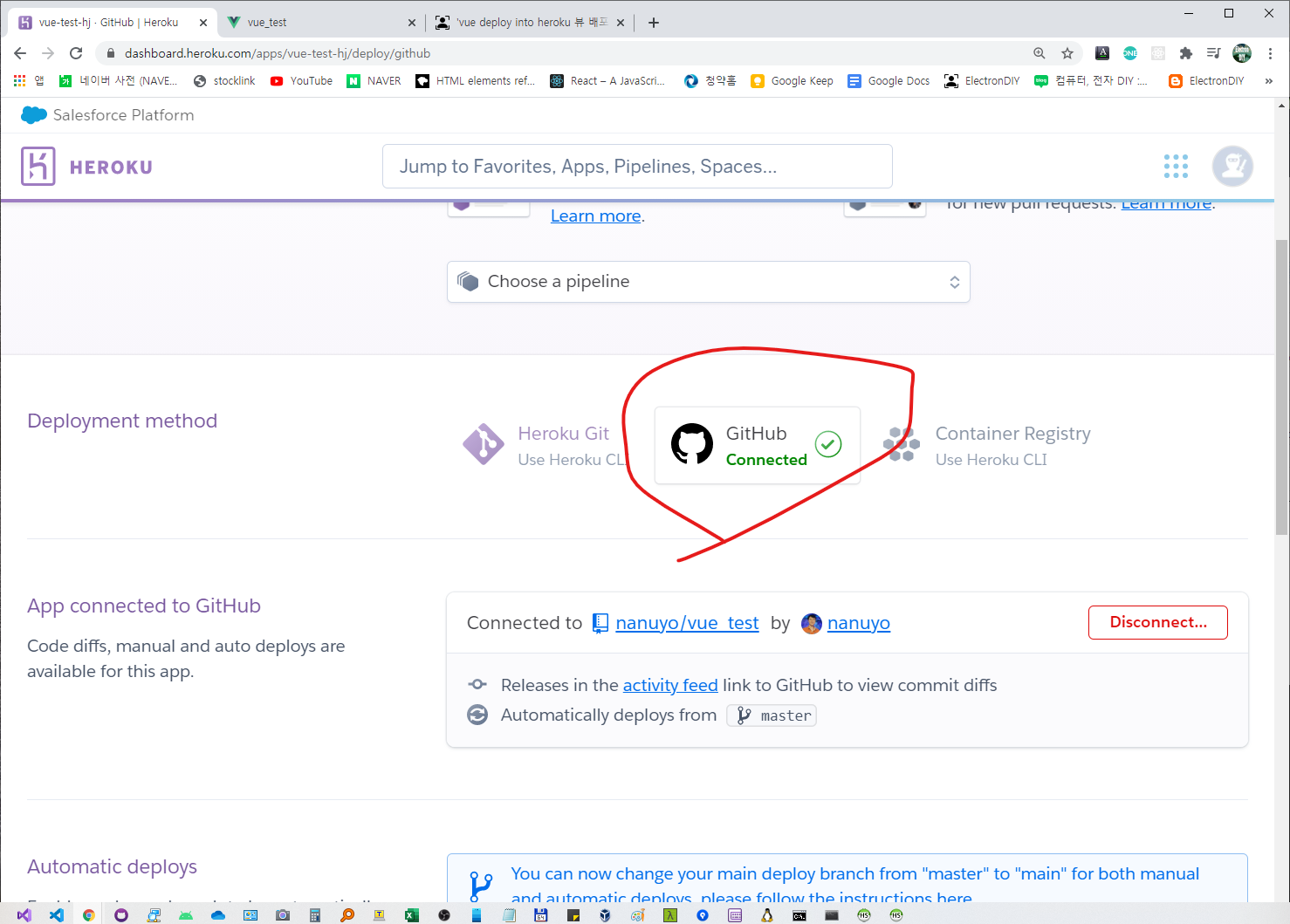Open the nanuyo/vue_test repository link
1290x924 pixels.
click(x=687, y=623)
